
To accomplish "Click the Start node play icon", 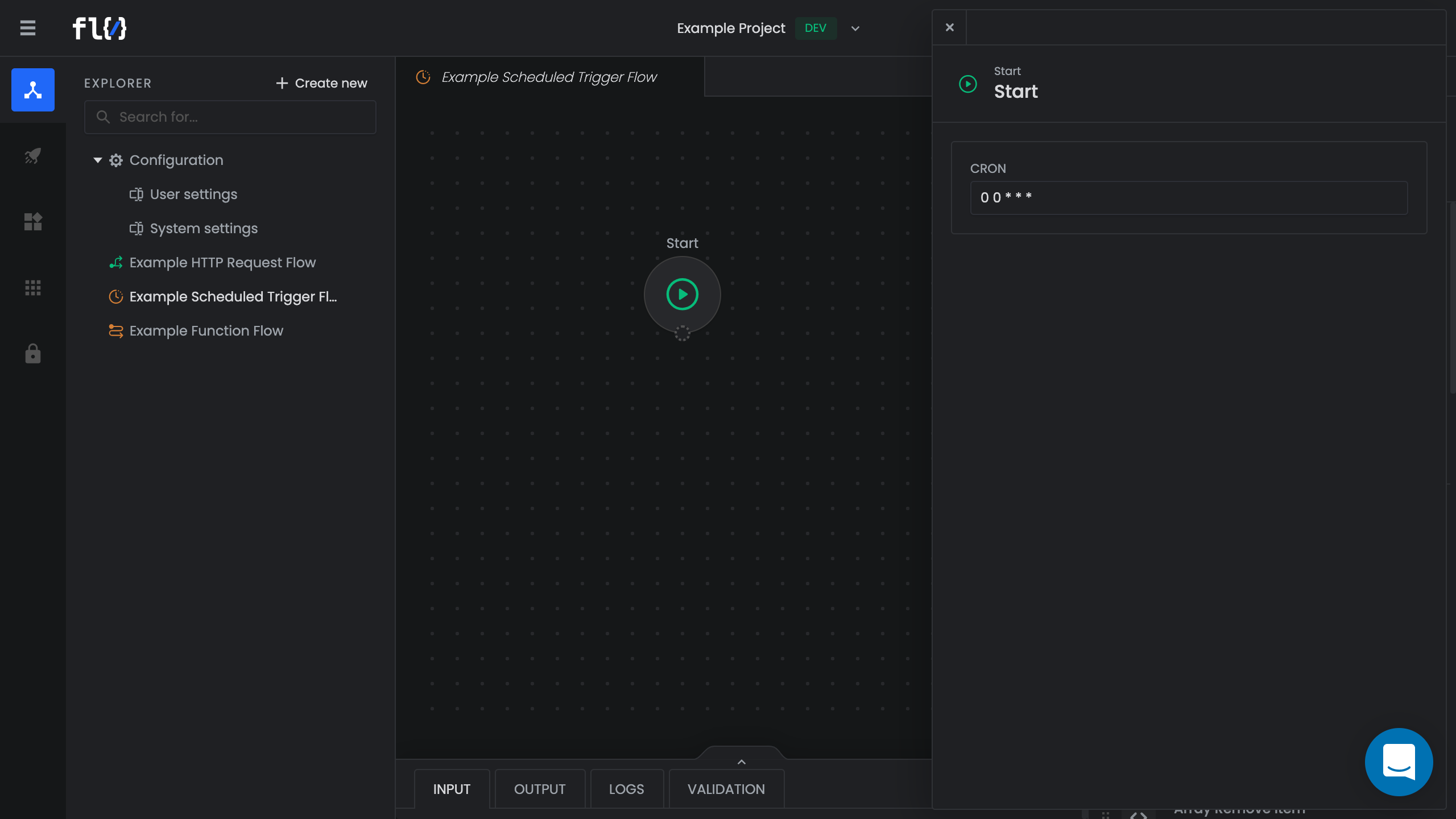I will click(682, 294).
